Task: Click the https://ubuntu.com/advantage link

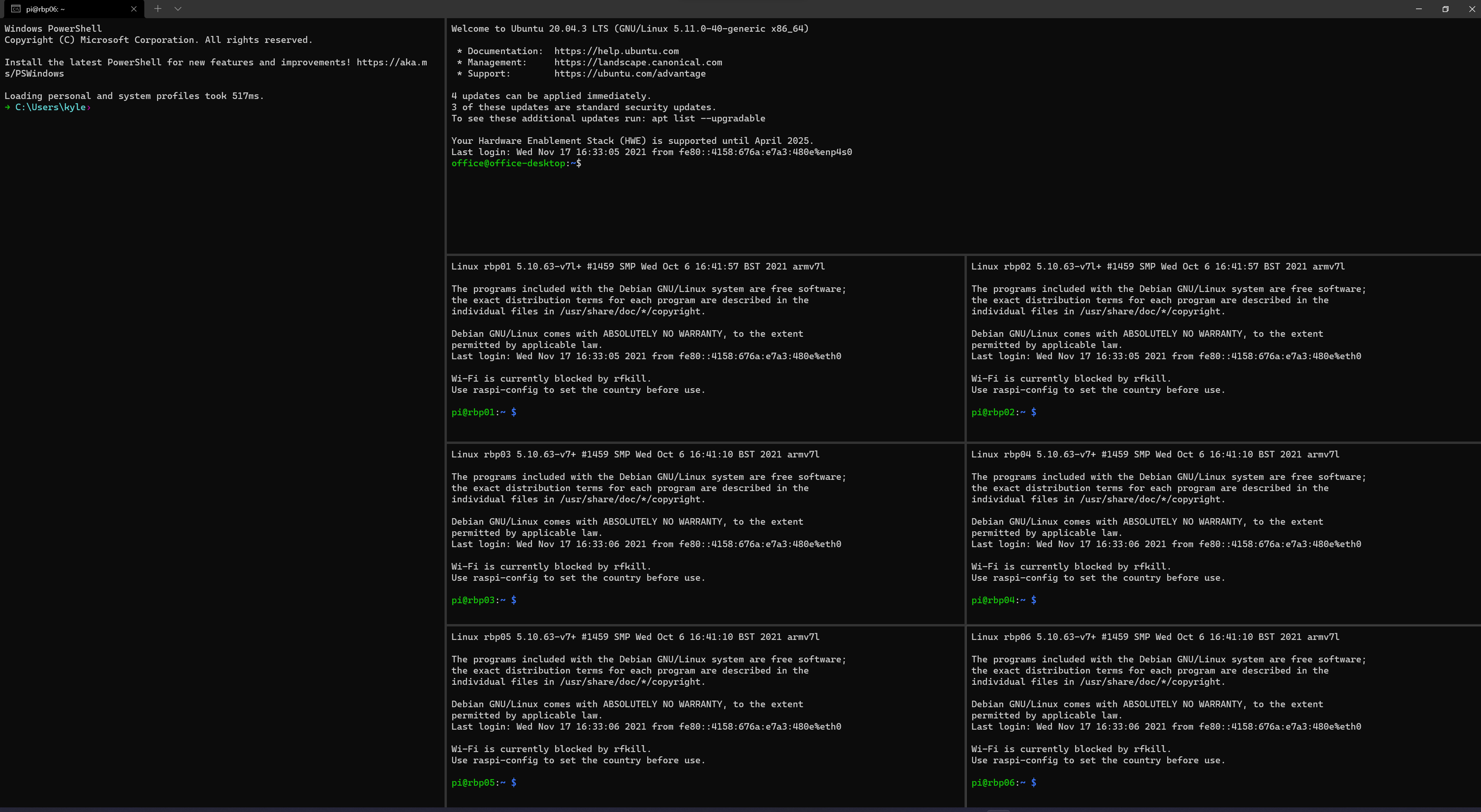Action: click(629, 73)
